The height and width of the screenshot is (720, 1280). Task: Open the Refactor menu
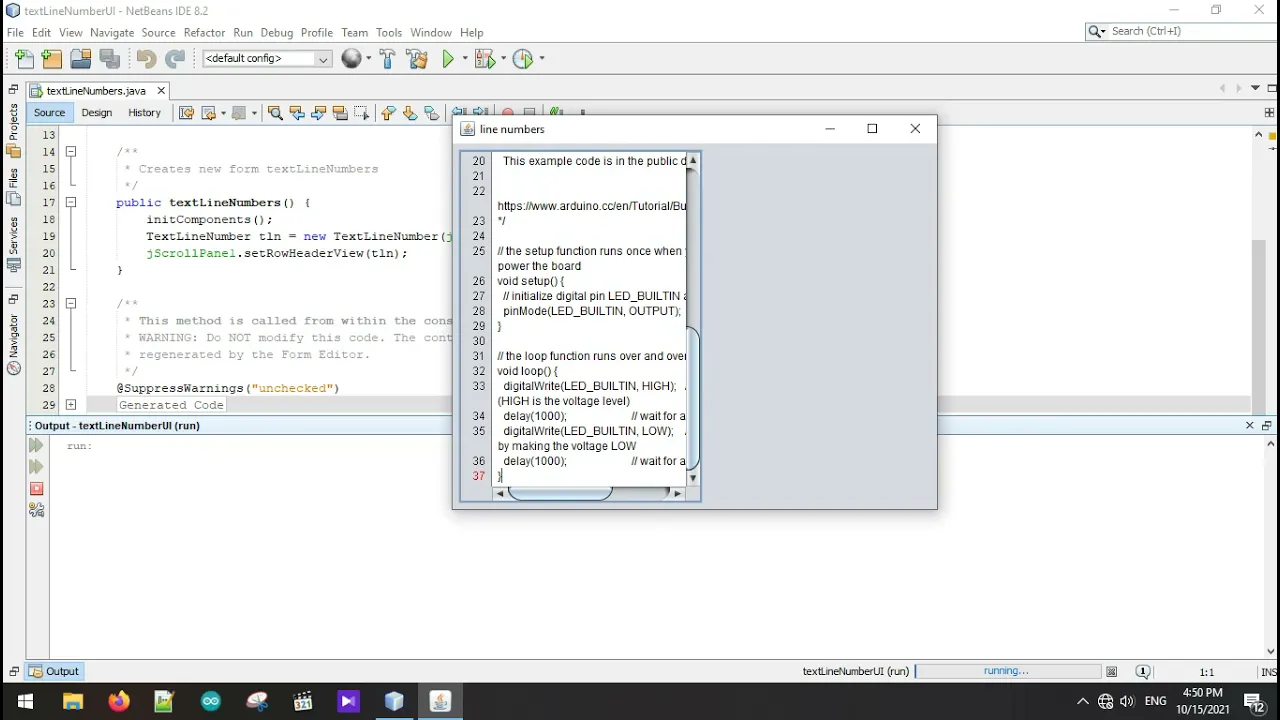point(204,32)
